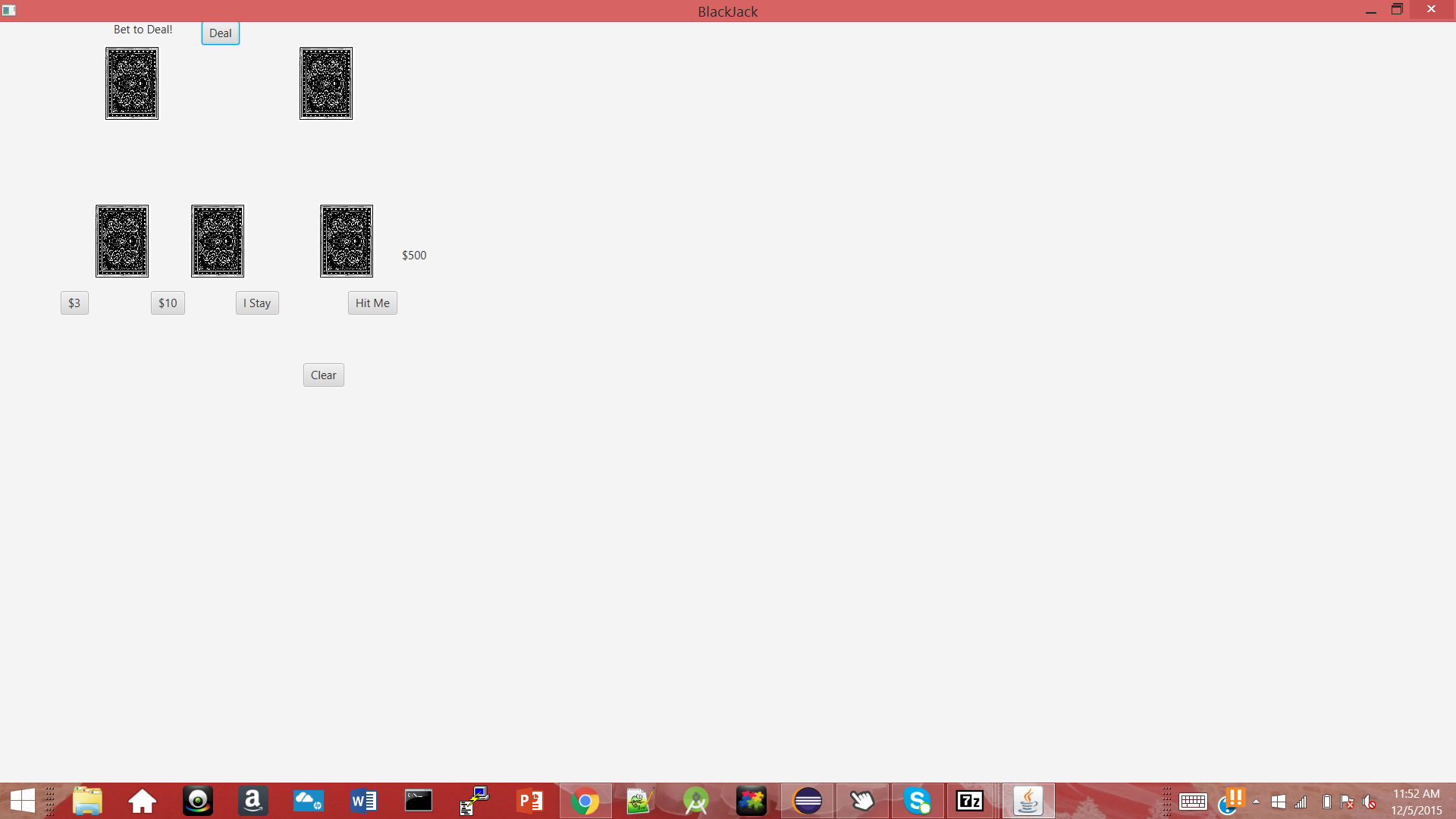Place a $10 bet
1456x819 pixels.
pos(168,303)
